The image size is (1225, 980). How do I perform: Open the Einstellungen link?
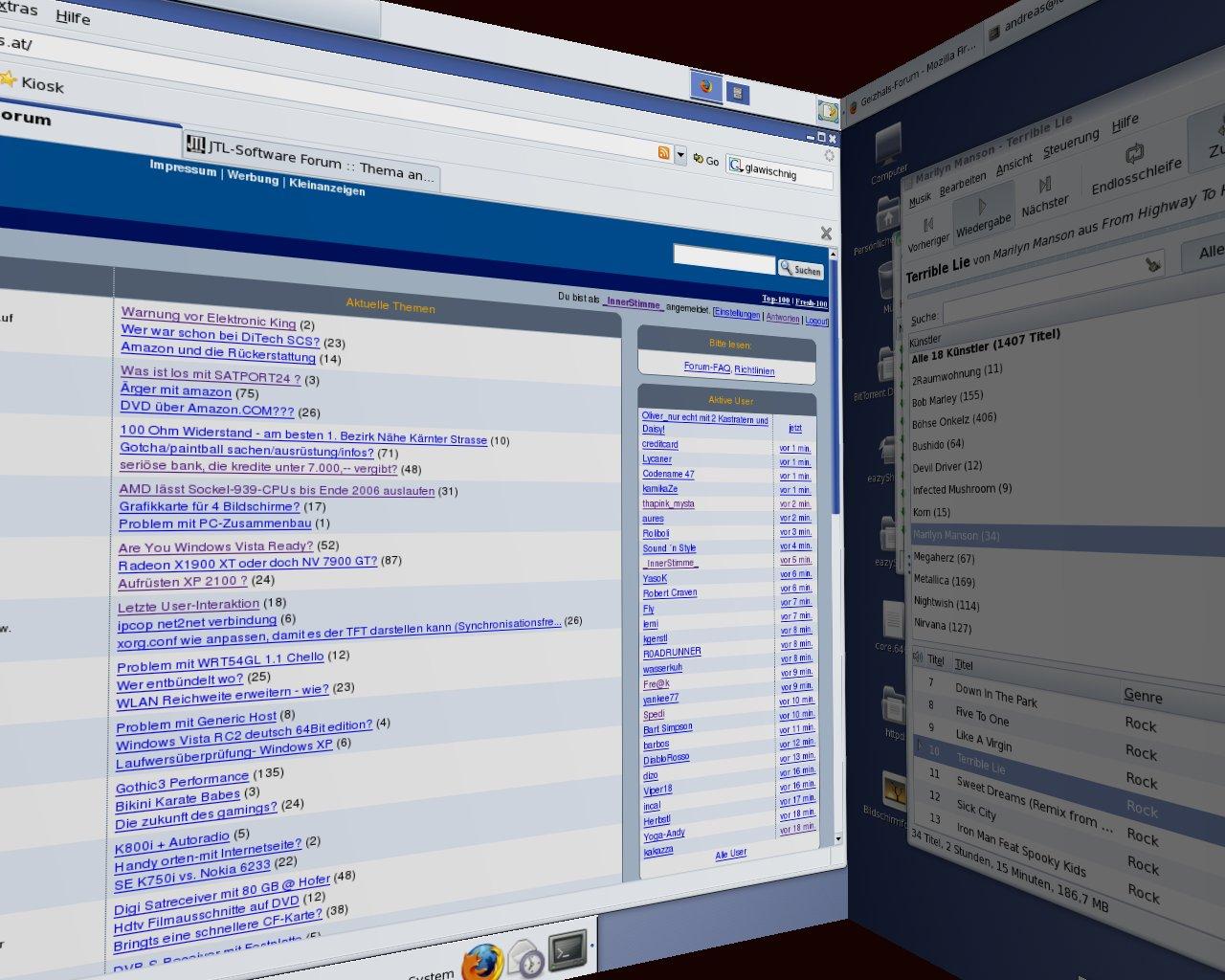(x=737, y=314)
